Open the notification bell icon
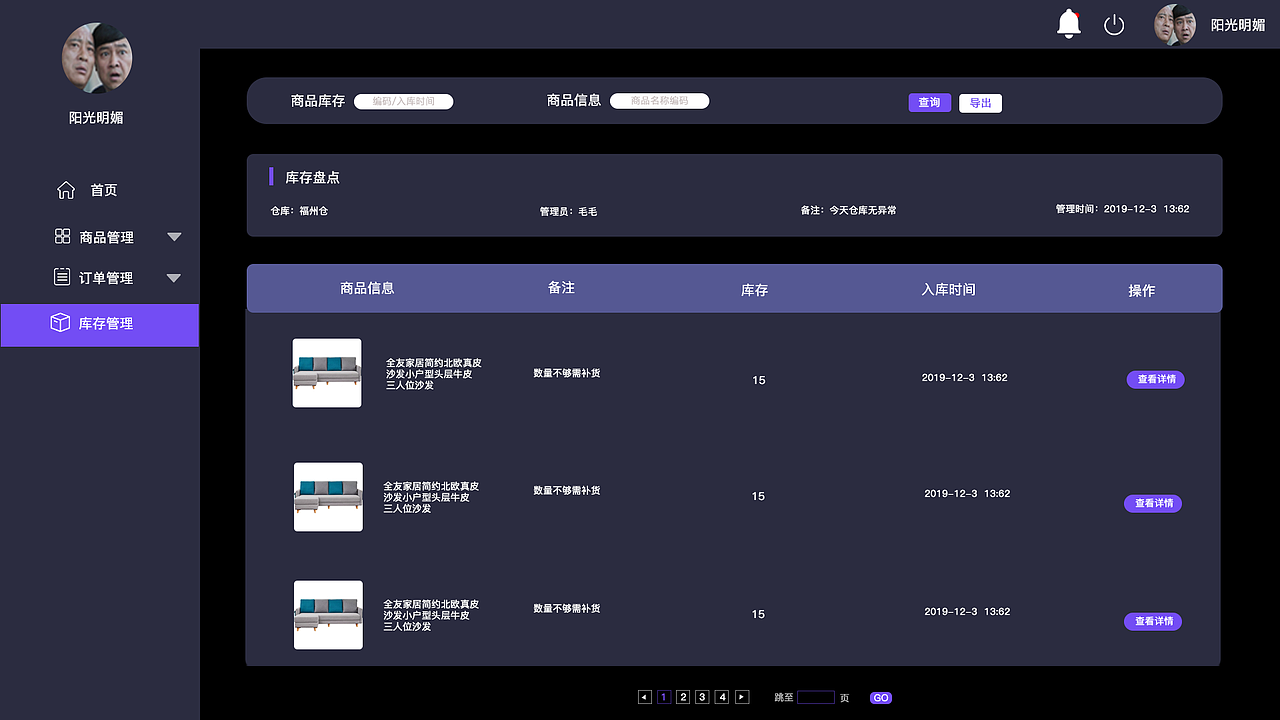 (x=1068, y=23)
